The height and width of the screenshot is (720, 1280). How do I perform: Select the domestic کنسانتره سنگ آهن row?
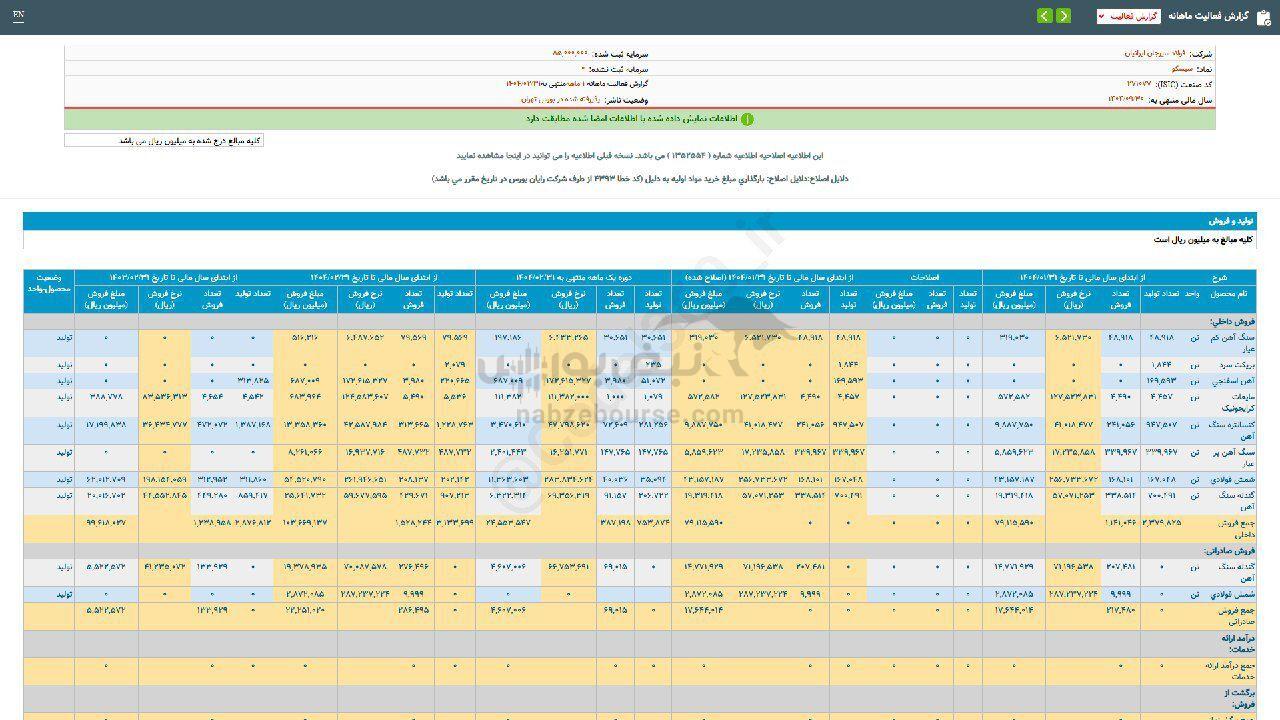[640, 430]
